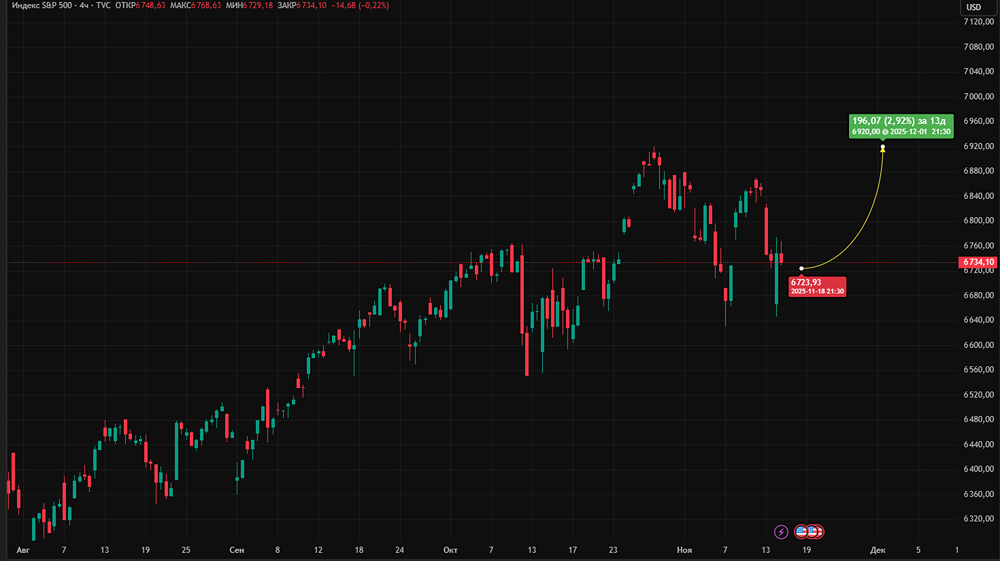1000x561 pixels.
Task: Click the 18 date label on time axis
Action: (359, 550)
